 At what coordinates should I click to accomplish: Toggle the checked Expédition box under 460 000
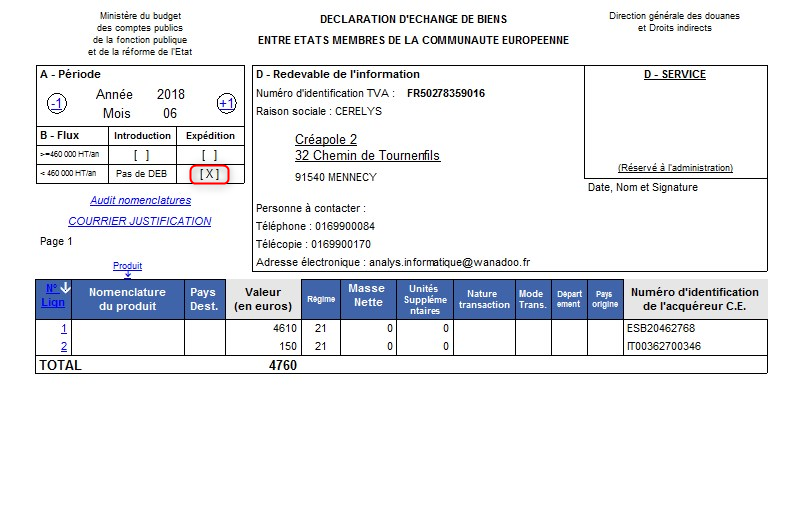(x=210, y=174)
